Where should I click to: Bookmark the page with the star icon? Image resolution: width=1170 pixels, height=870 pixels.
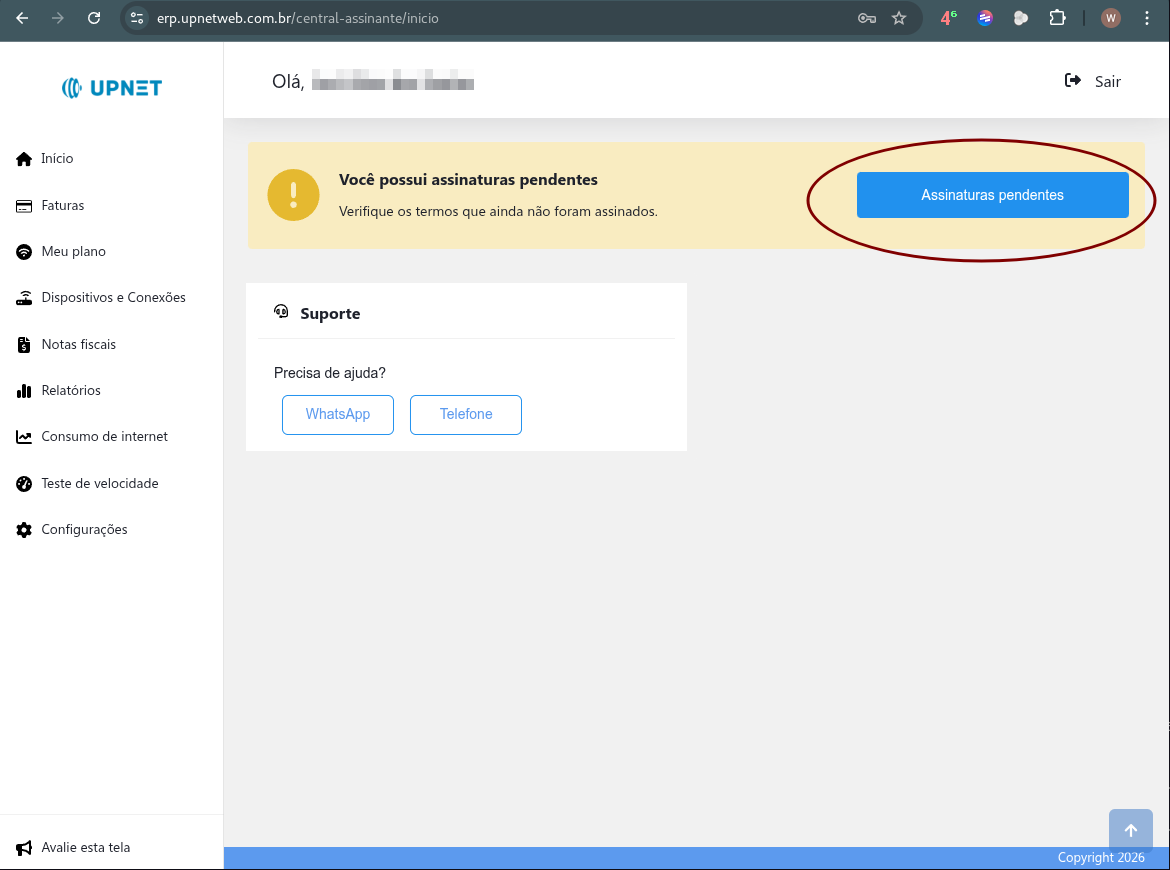pos(899,17)
